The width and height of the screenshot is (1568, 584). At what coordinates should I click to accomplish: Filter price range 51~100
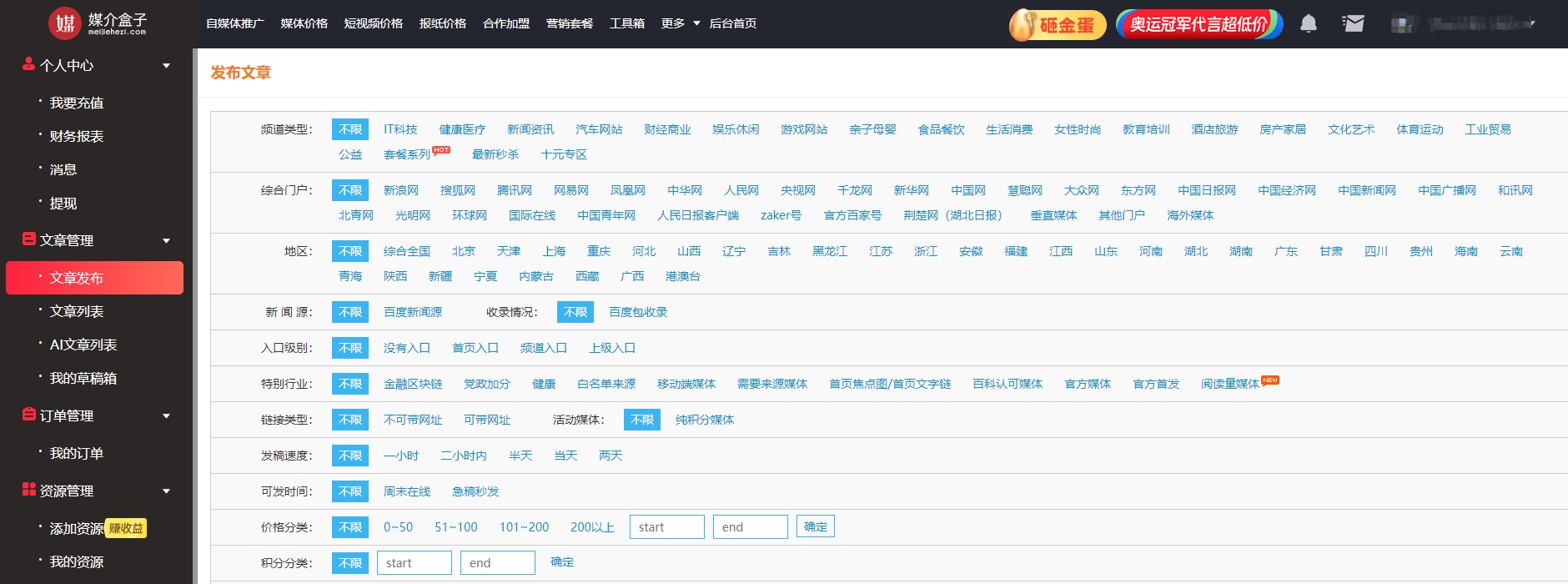pos(456,527)
